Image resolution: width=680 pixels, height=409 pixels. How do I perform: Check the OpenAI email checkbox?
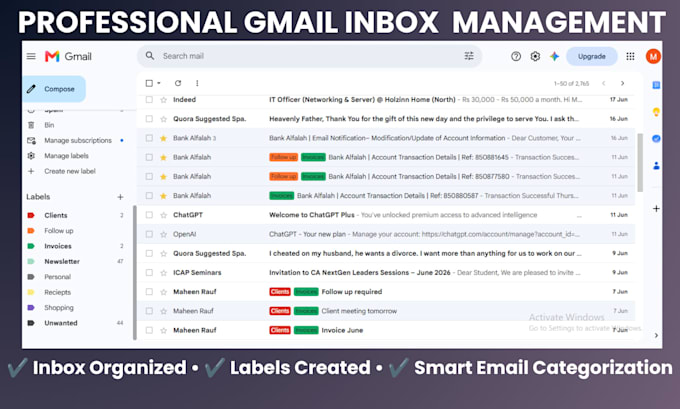[149, 234]
